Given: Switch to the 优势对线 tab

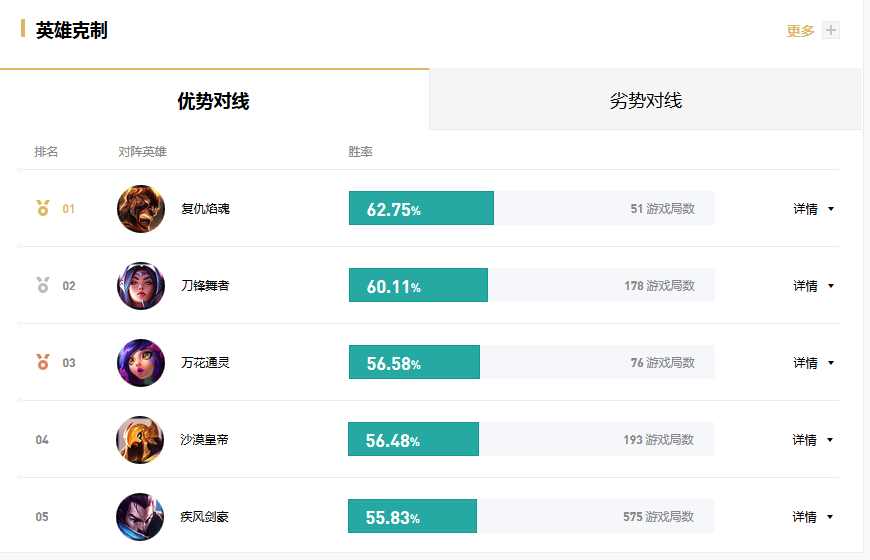Looking at the screenshot, I should [x=213, y=101].
